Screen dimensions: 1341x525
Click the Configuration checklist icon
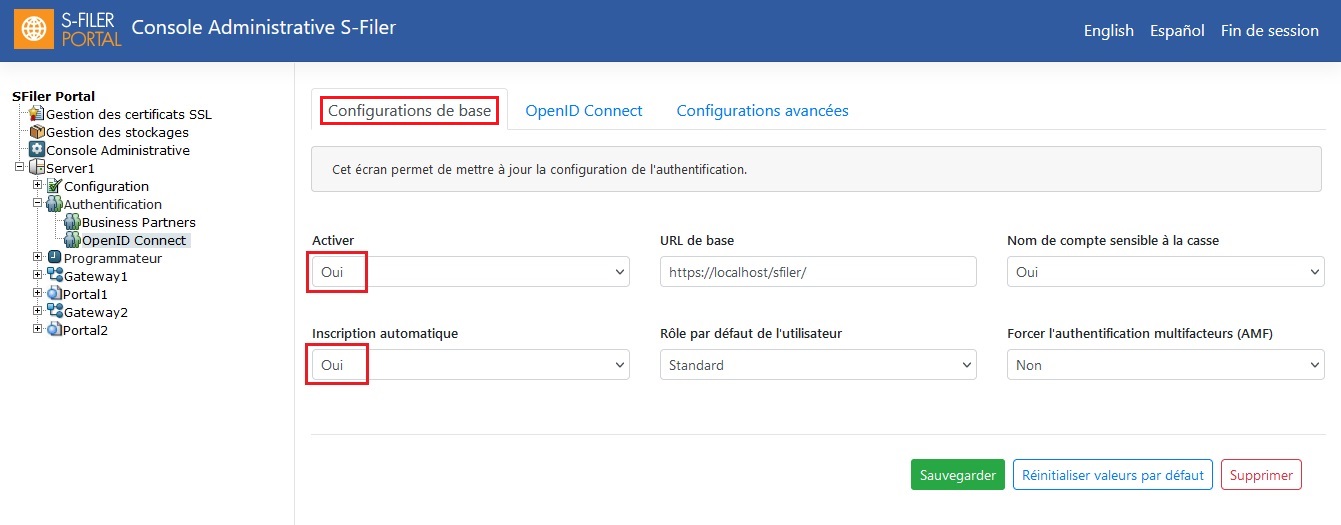pyautogui.click(x=55, y=186)
